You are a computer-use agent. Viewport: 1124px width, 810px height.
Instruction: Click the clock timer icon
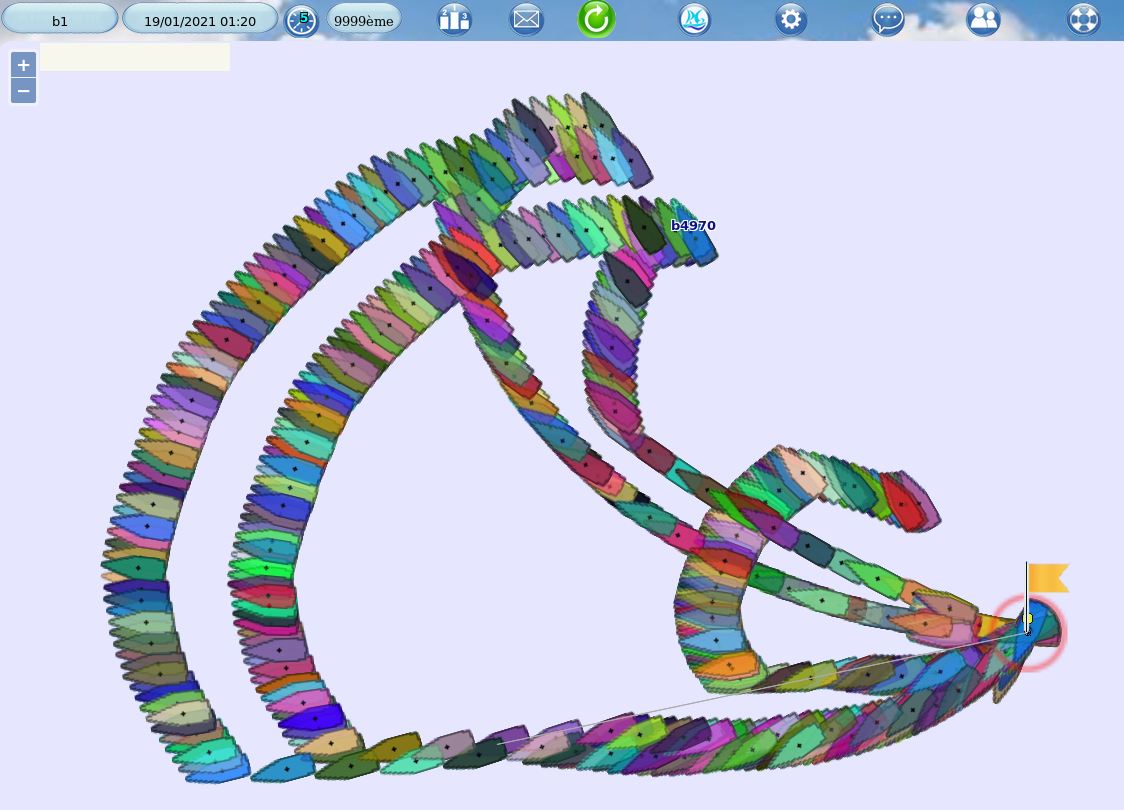301,20
